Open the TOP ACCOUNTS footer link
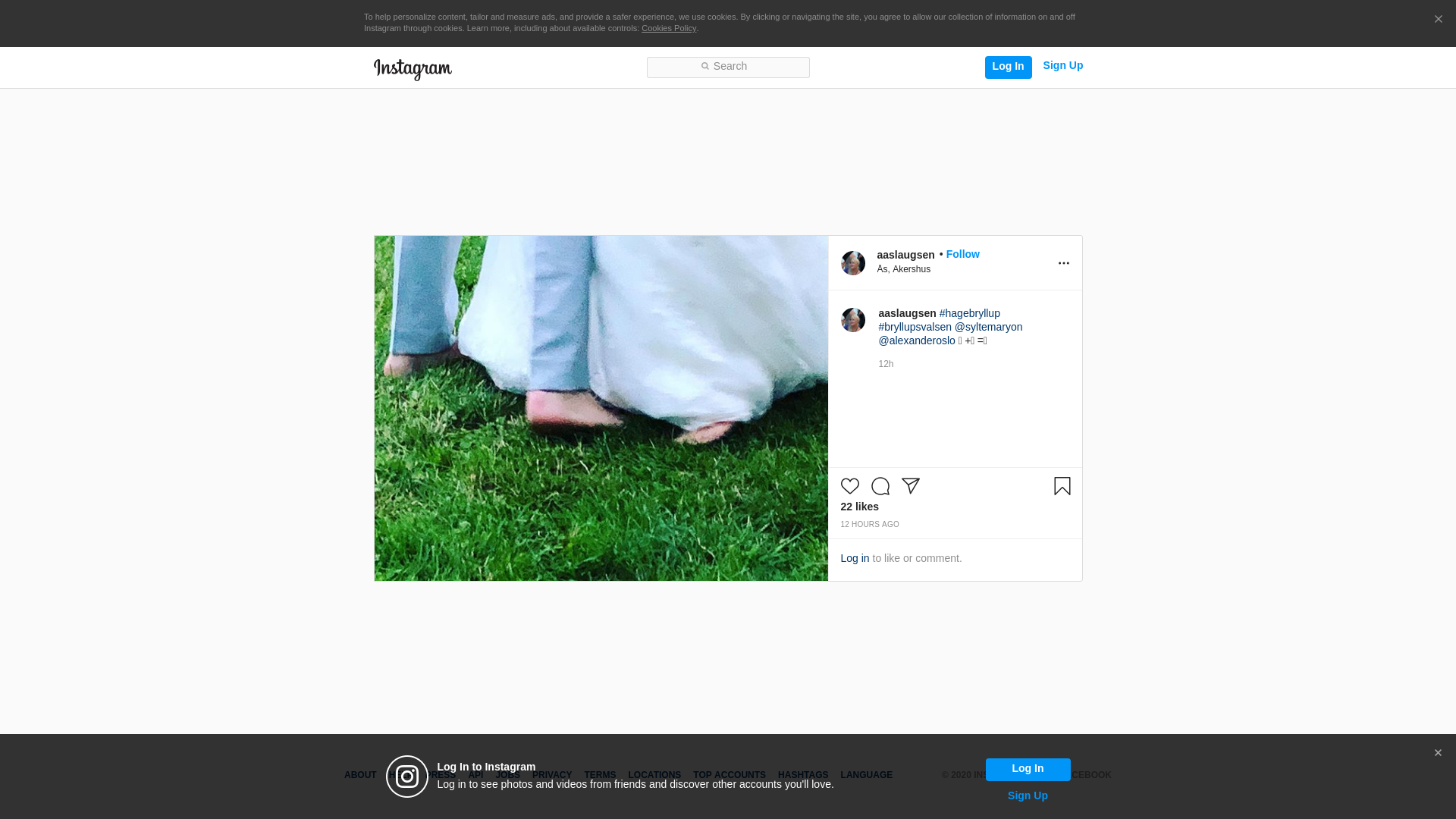Screen dimensions: 1456x819 [x=730, y=775]
